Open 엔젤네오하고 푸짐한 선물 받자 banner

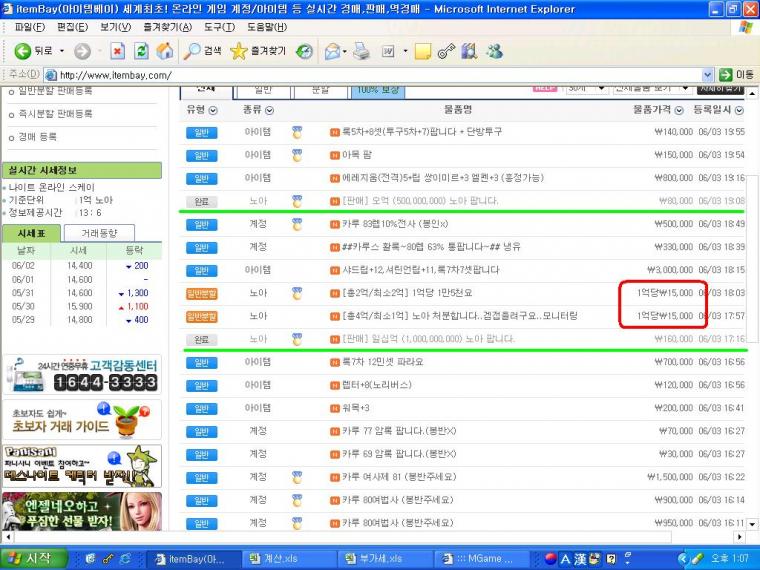pyautogui.click(x=82, y=511)
